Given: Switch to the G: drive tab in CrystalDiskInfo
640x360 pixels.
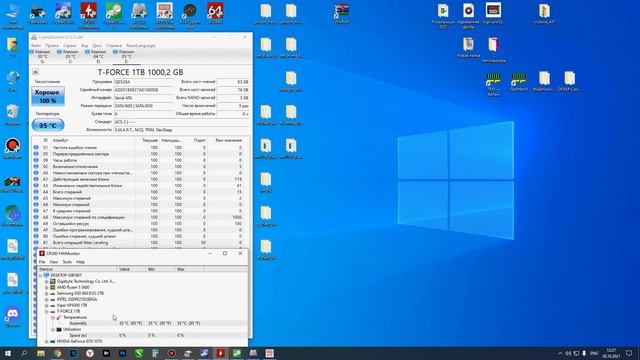Looking at the screenshot, I should [42, 56].
